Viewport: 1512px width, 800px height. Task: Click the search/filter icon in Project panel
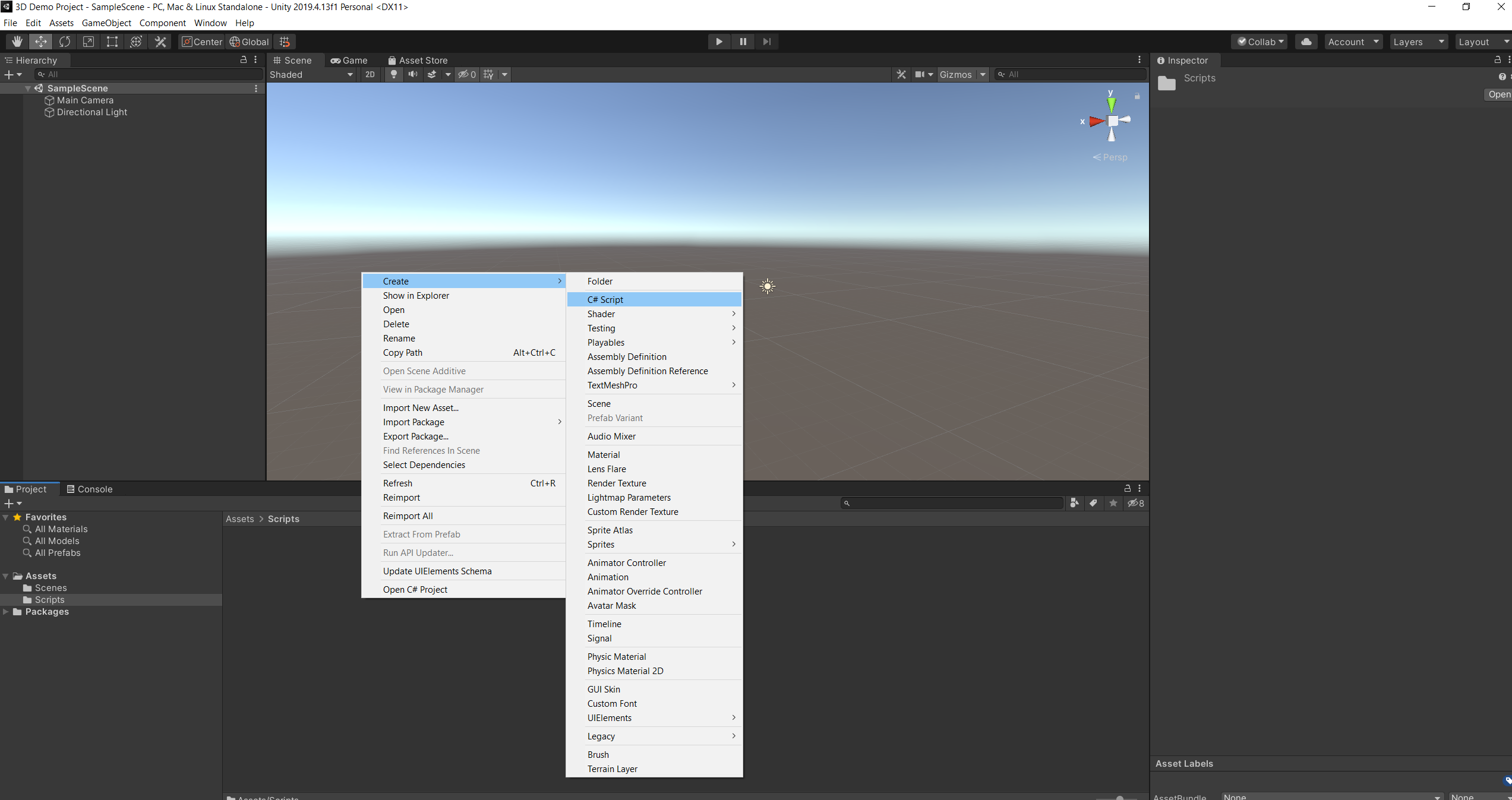pos(846,503)
